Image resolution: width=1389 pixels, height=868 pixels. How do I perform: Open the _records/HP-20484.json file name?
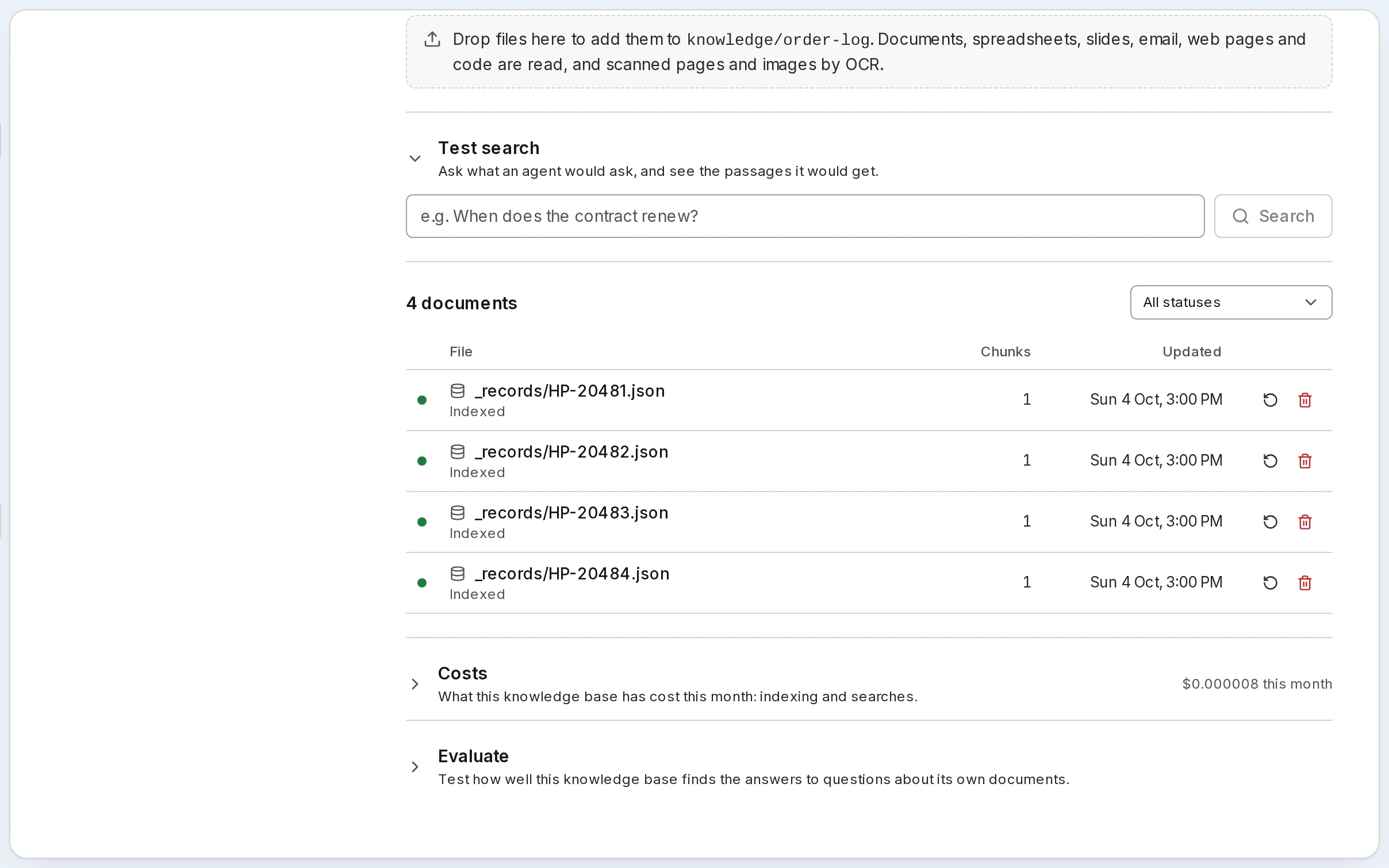pyautogui.click(x=572, y=574)
